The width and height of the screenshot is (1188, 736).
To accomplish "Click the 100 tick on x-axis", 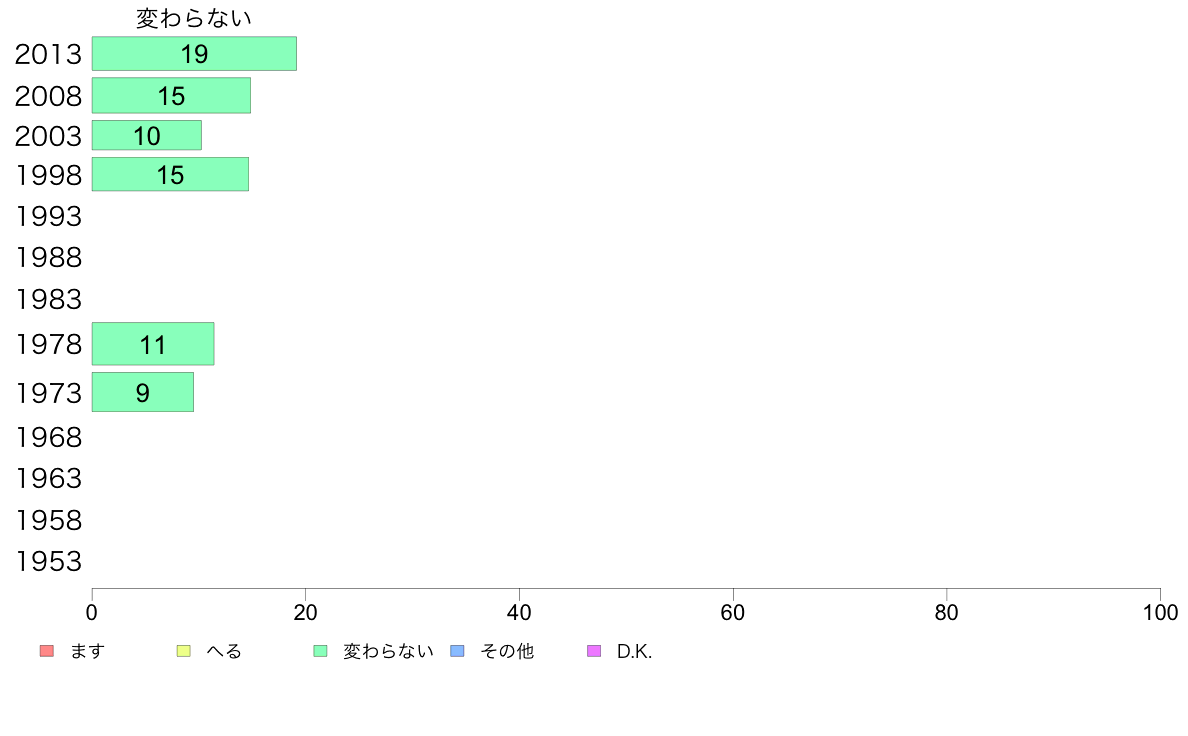I will pyautogui.click(x=1160, y=612).
